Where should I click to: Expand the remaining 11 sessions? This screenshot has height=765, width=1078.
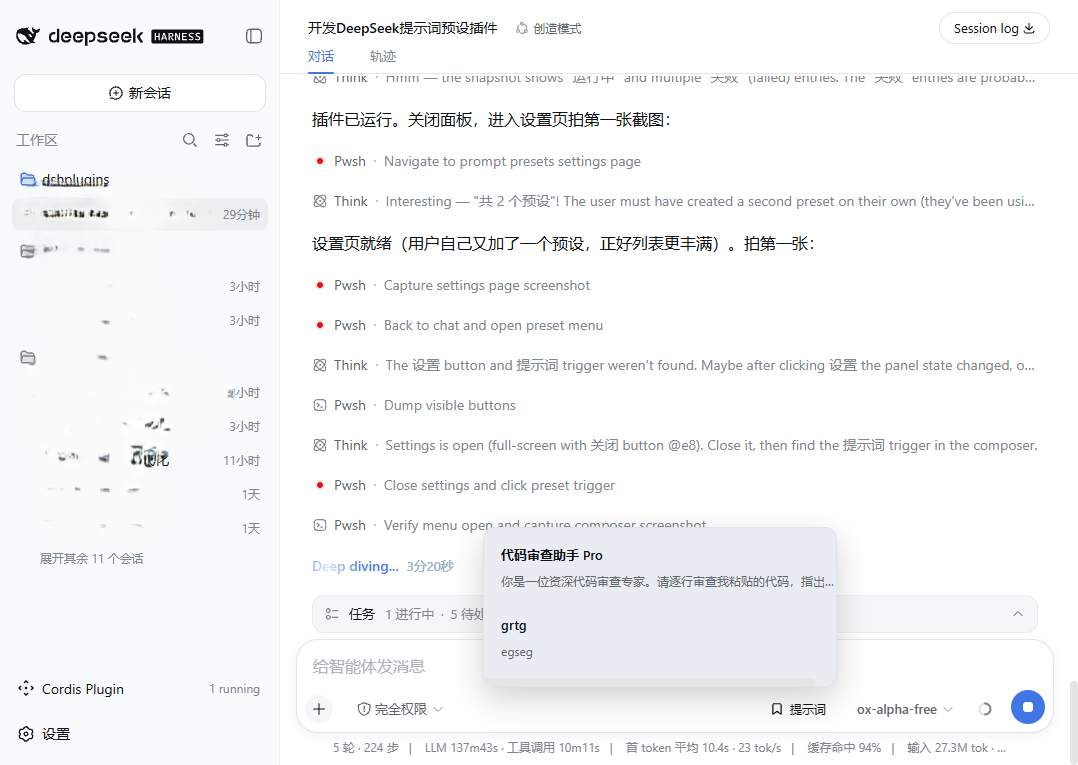(91, 558)
